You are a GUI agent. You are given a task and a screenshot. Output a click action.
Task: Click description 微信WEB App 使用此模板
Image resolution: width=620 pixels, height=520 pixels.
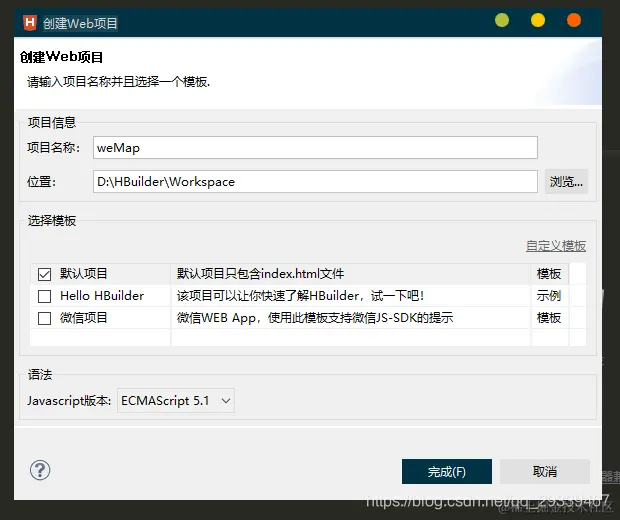(x=315, y=318)
